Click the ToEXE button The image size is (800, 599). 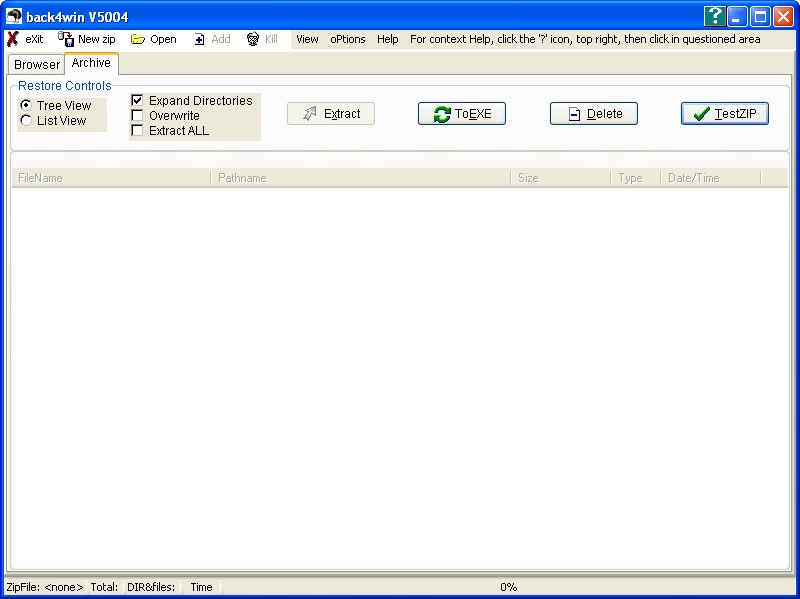(x=462, y=113)
